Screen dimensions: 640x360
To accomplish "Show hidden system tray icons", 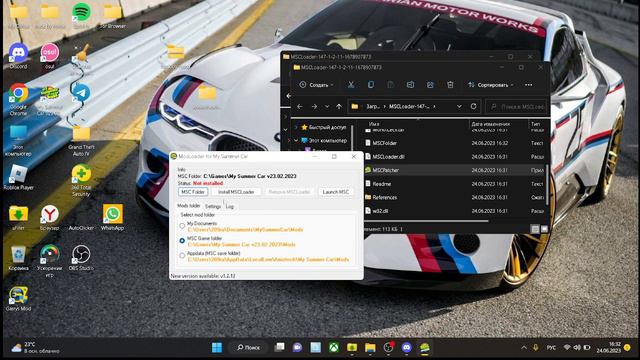I will [x=524, y=347].
